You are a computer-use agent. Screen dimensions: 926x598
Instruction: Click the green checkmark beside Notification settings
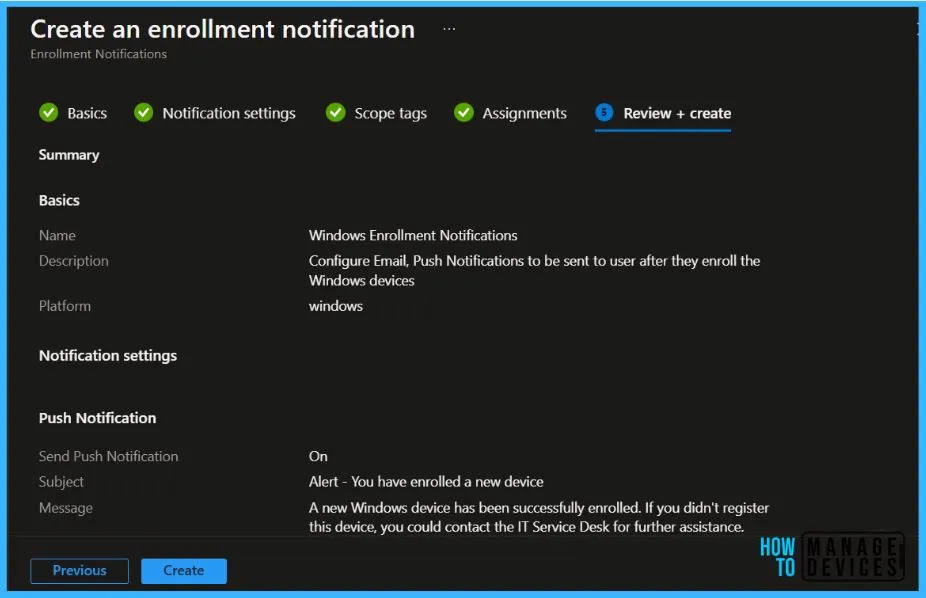click(143, 113)
